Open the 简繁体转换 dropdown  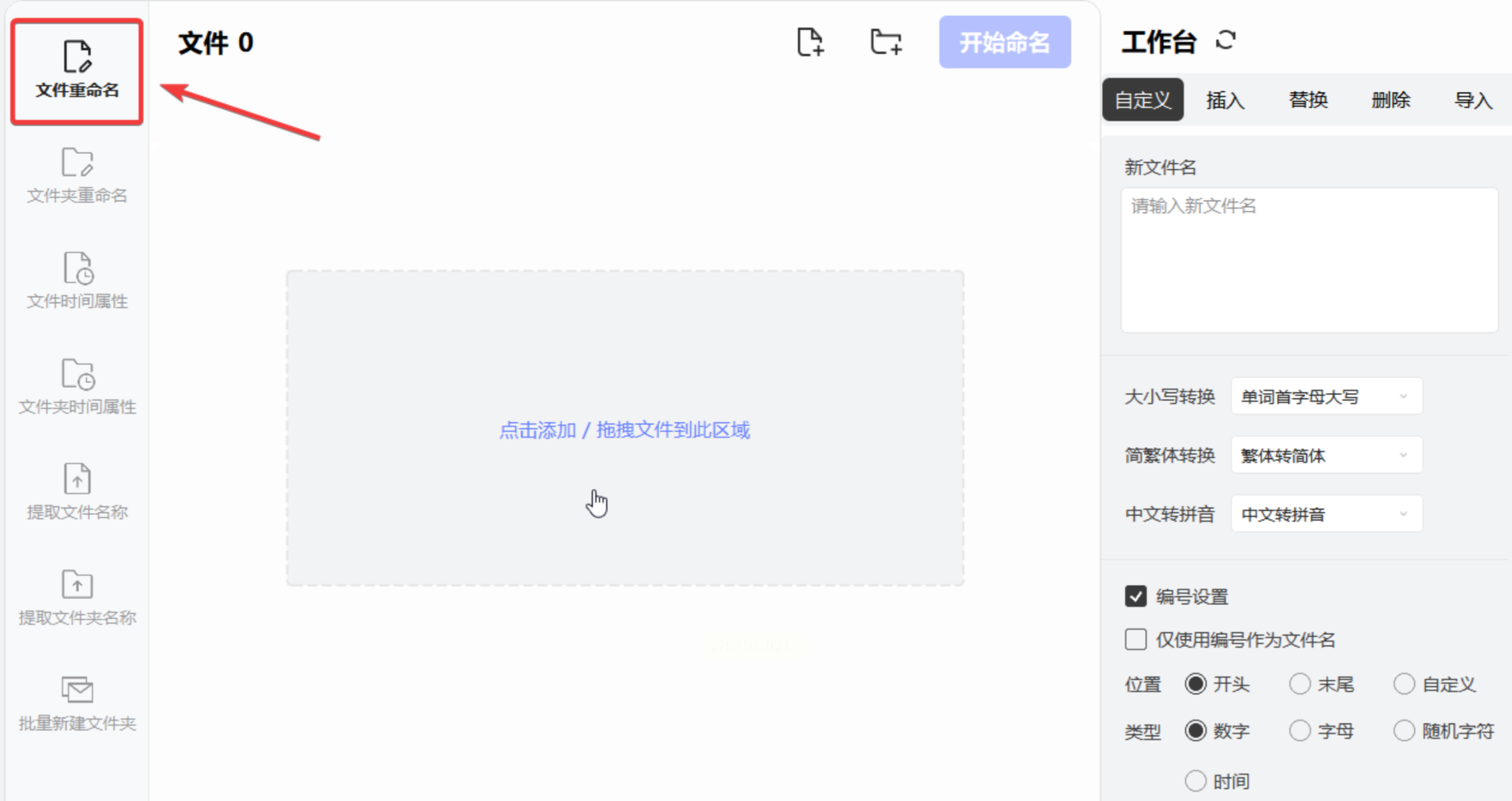click(1325, 455)
